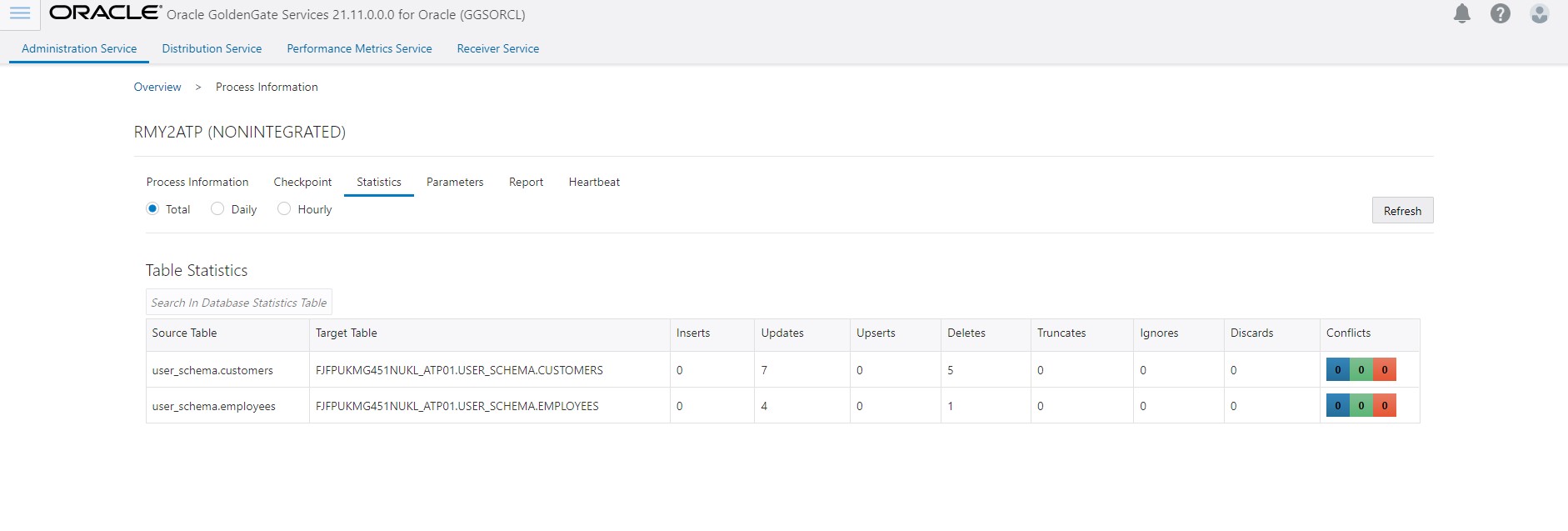Click red conflict badge for employees row
Image resolution: width=1568 pixels, height=531 pixels.
[x=1385, y=405]
